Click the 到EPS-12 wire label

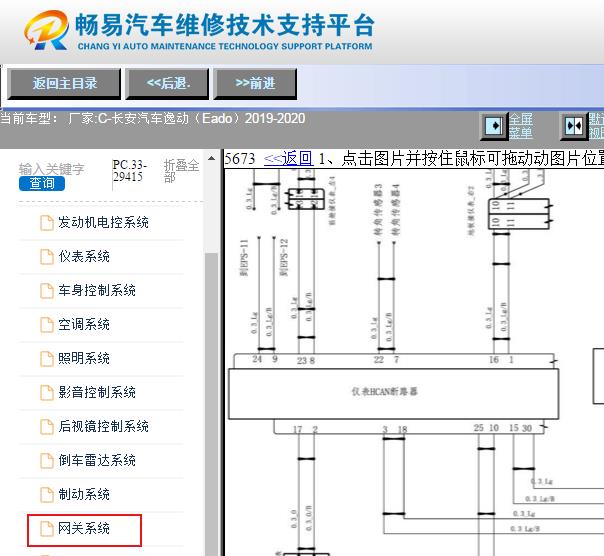pos(284,257)
